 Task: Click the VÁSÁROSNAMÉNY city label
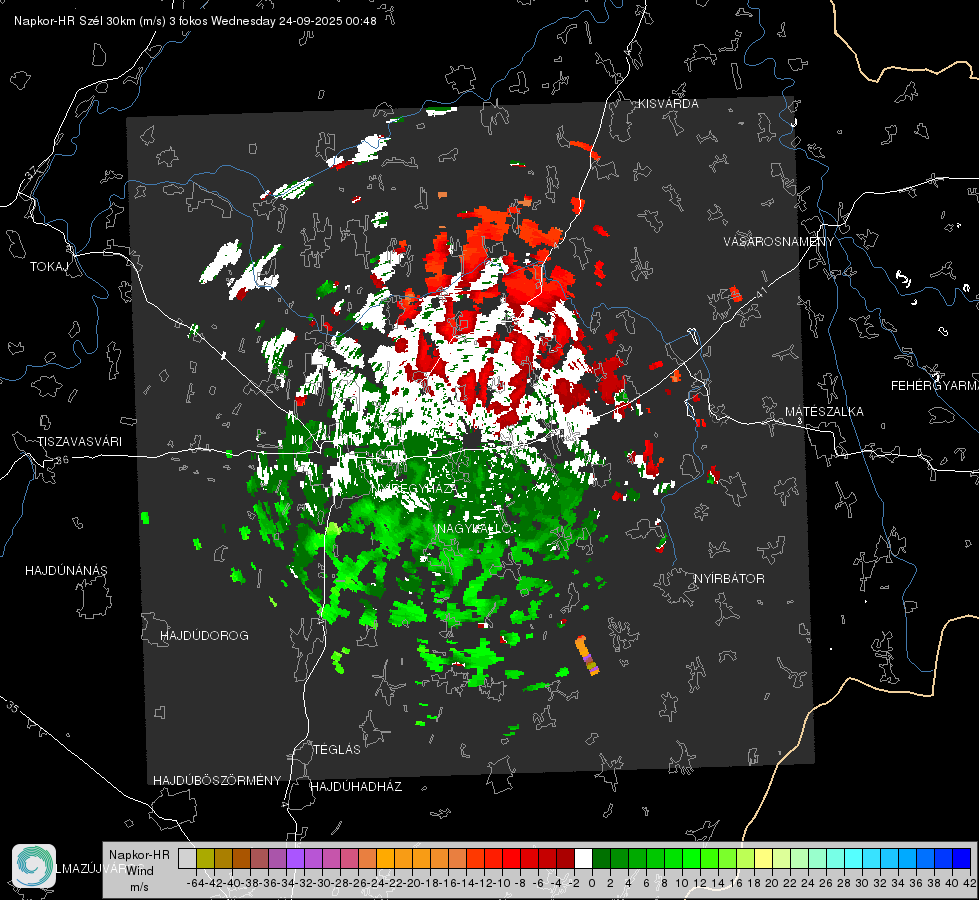click(779, 242)
